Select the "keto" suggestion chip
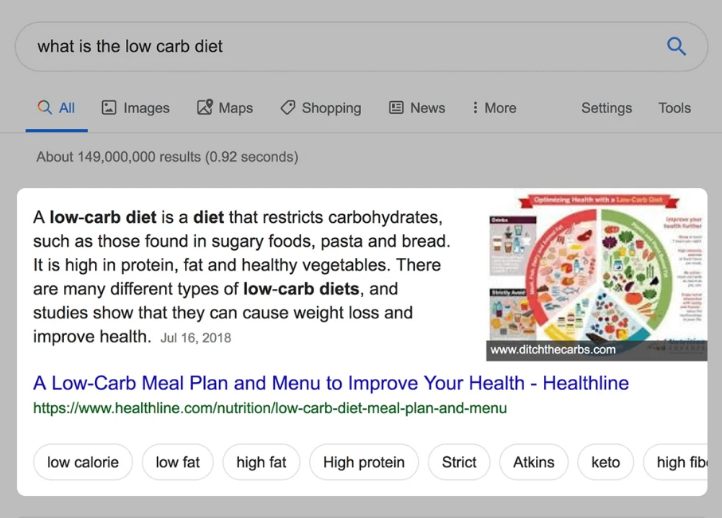This screenshot has width=722, height=518. pos(605,462)
